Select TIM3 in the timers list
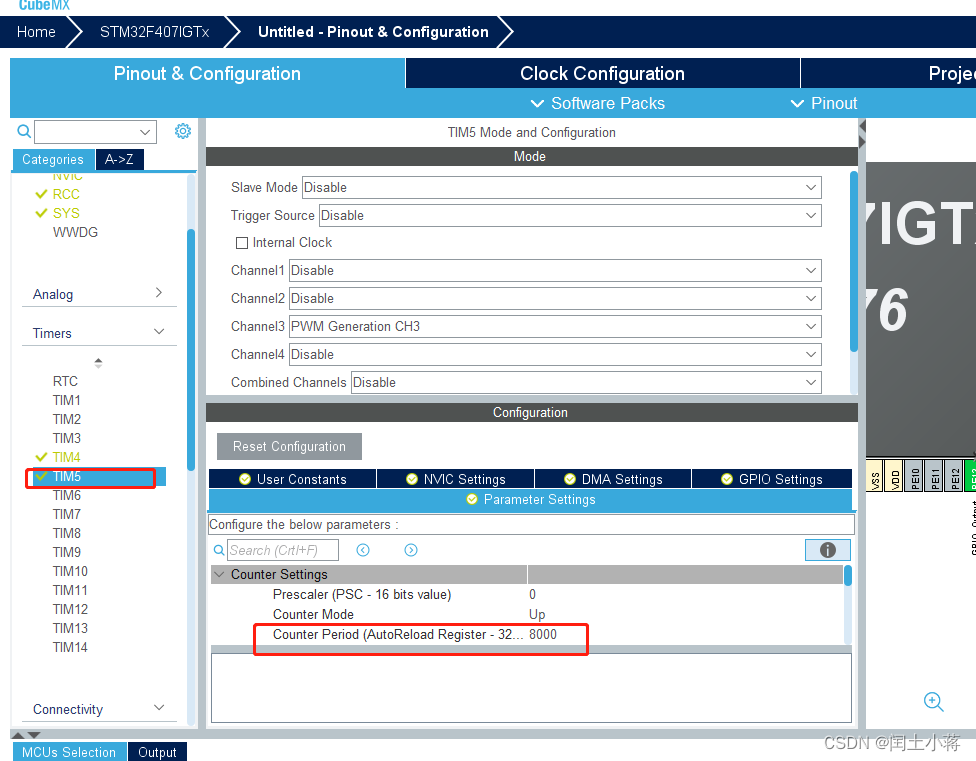 (x=67, y=439)
